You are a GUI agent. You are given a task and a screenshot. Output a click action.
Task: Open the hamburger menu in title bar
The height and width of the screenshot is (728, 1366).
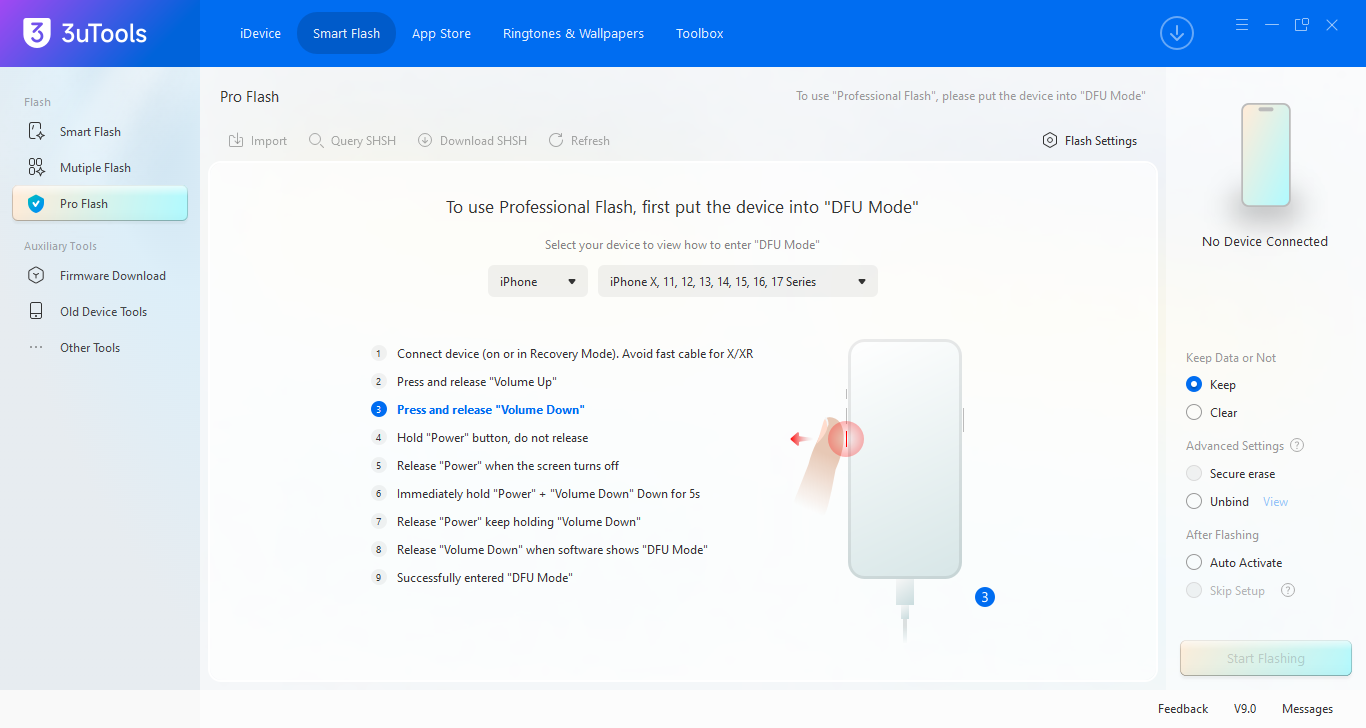coord(1242,25)
